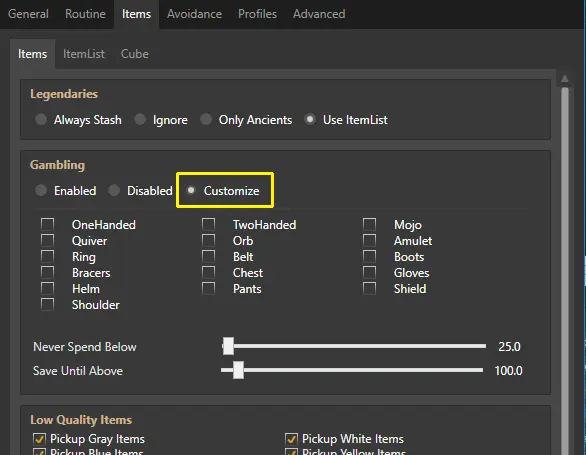Viewport: 586px width, 455px height.
Task: Enable TwoHanded gambling checkbox
Action: (x=209, y=224)
